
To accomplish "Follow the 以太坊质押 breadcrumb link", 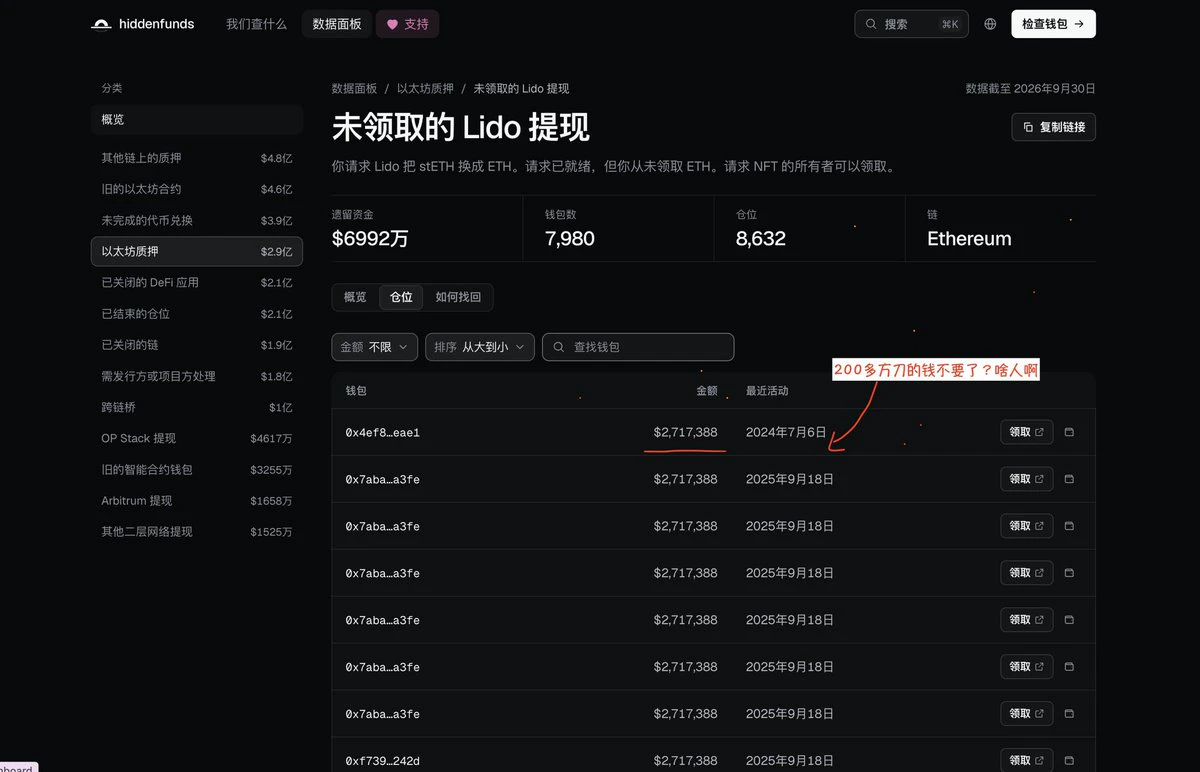I will coord(425,89).
